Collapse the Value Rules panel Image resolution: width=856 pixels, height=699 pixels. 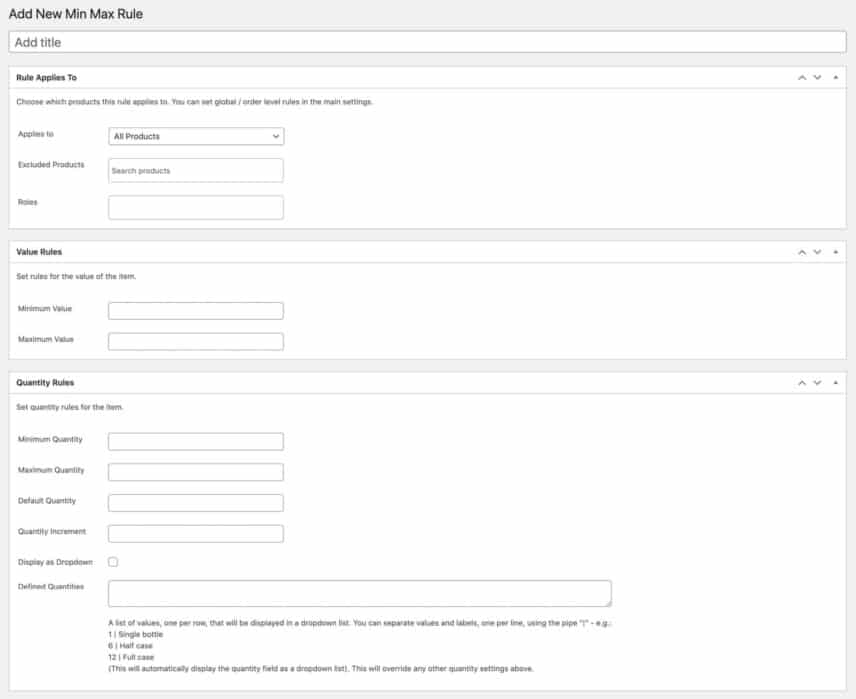pos(838,251)
